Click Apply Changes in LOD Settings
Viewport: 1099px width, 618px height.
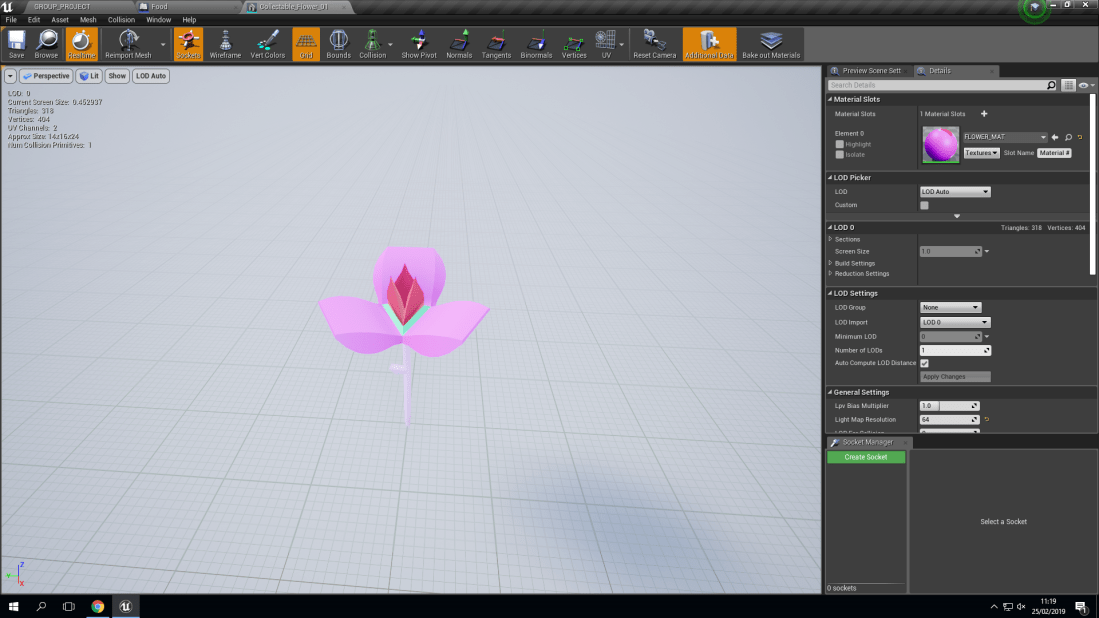[x=955, y=376]
